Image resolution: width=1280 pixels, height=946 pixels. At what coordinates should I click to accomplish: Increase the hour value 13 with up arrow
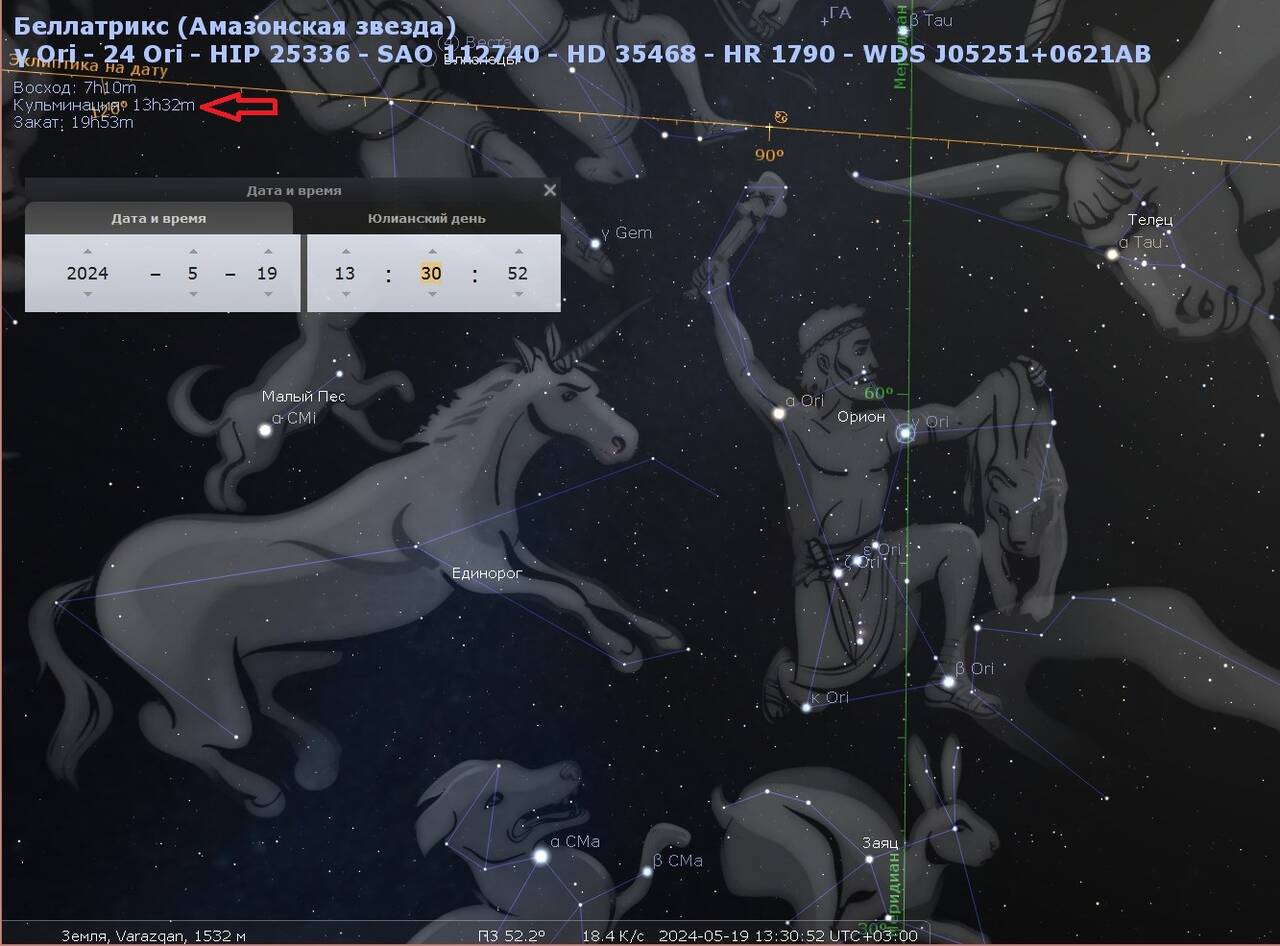tap(345, 252)
